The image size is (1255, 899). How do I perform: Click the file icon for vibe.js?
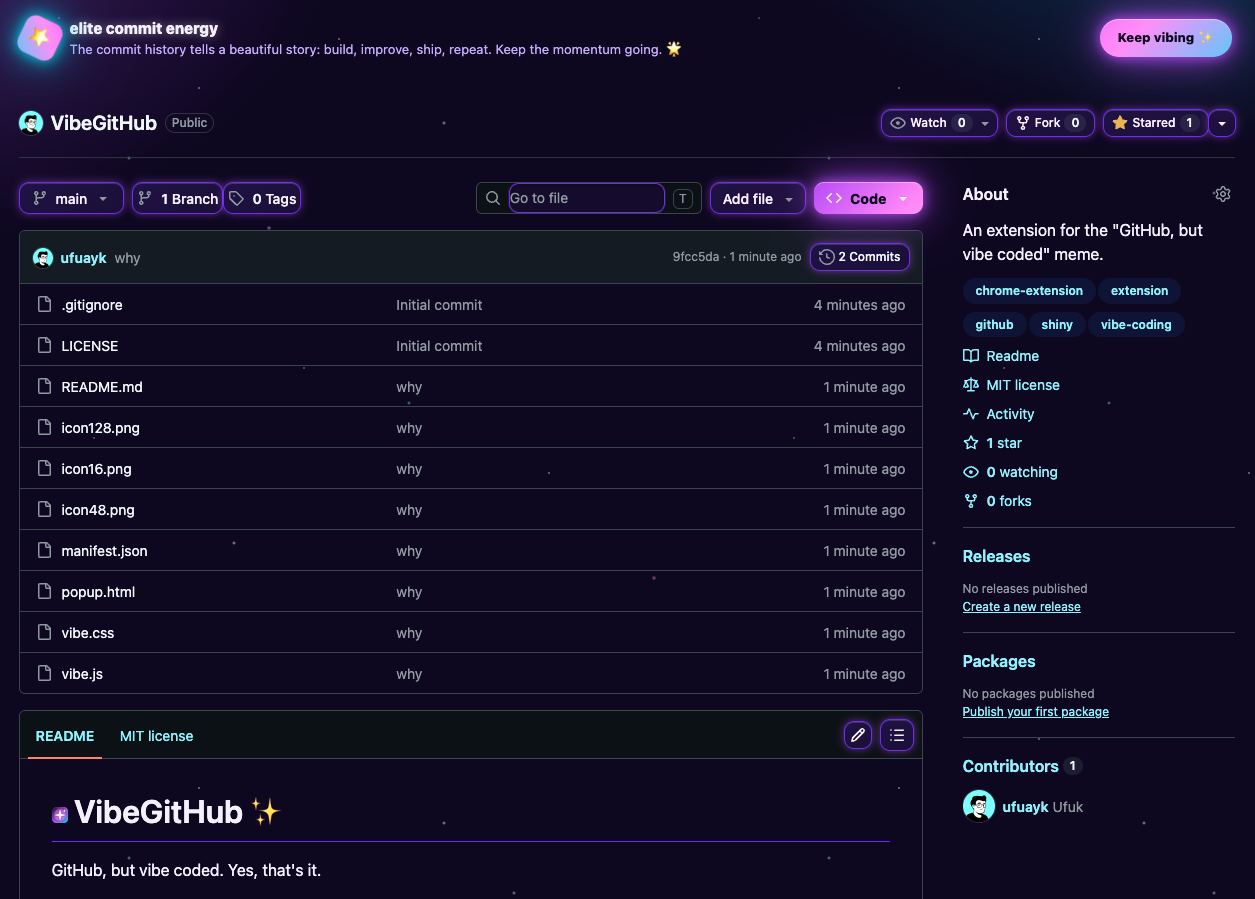pyautogui.click(x=44, y=674)
